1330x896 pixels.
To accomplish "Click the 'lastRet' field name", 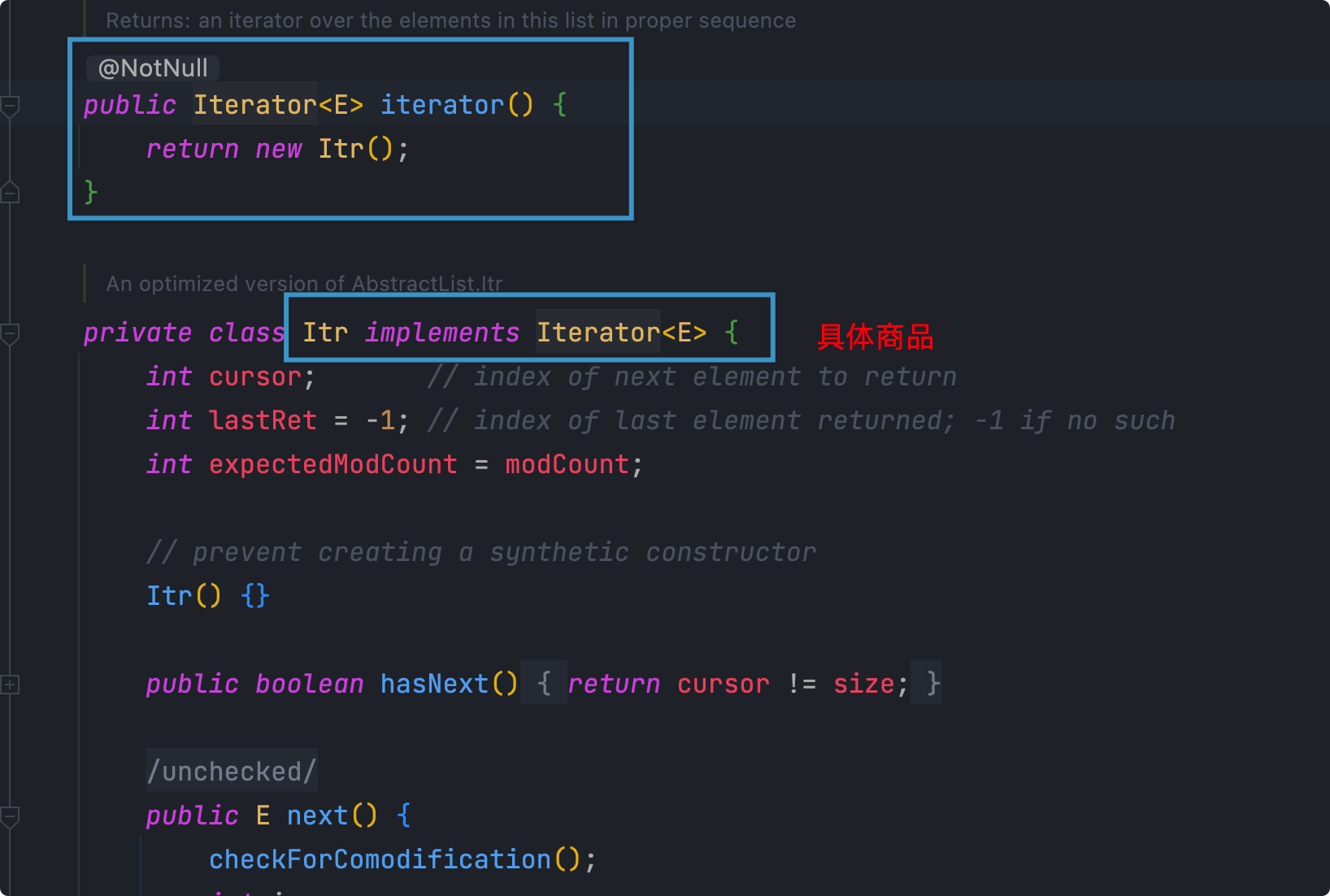I will 263,420.
